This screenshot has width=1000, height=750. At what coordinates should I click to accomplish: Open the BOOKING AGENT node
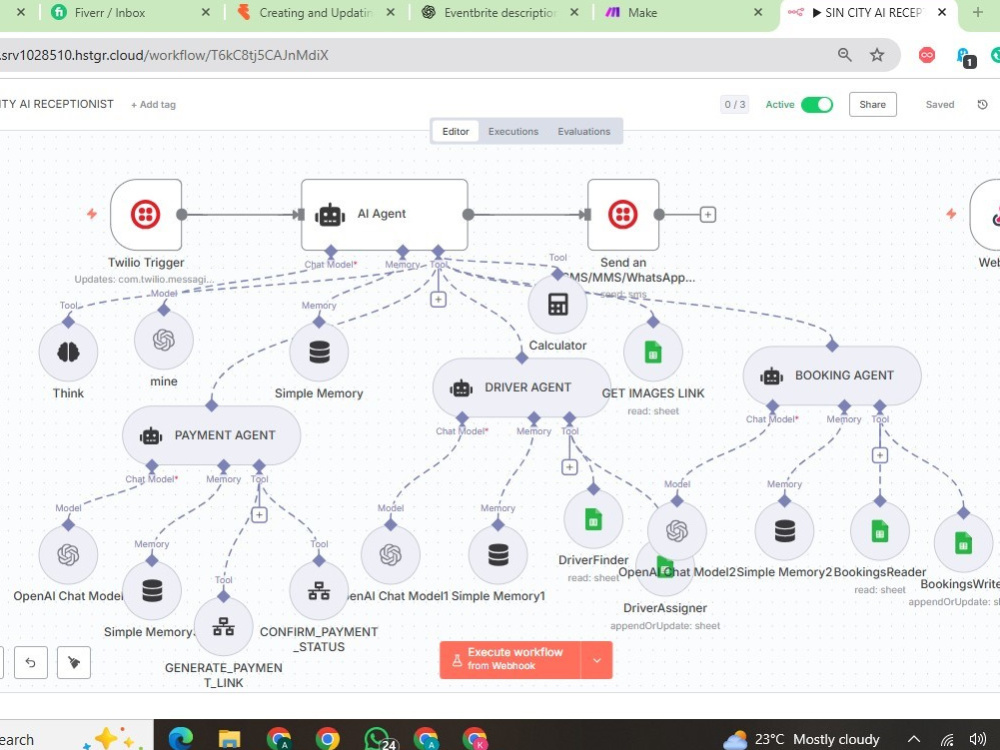tap(832, 376)
